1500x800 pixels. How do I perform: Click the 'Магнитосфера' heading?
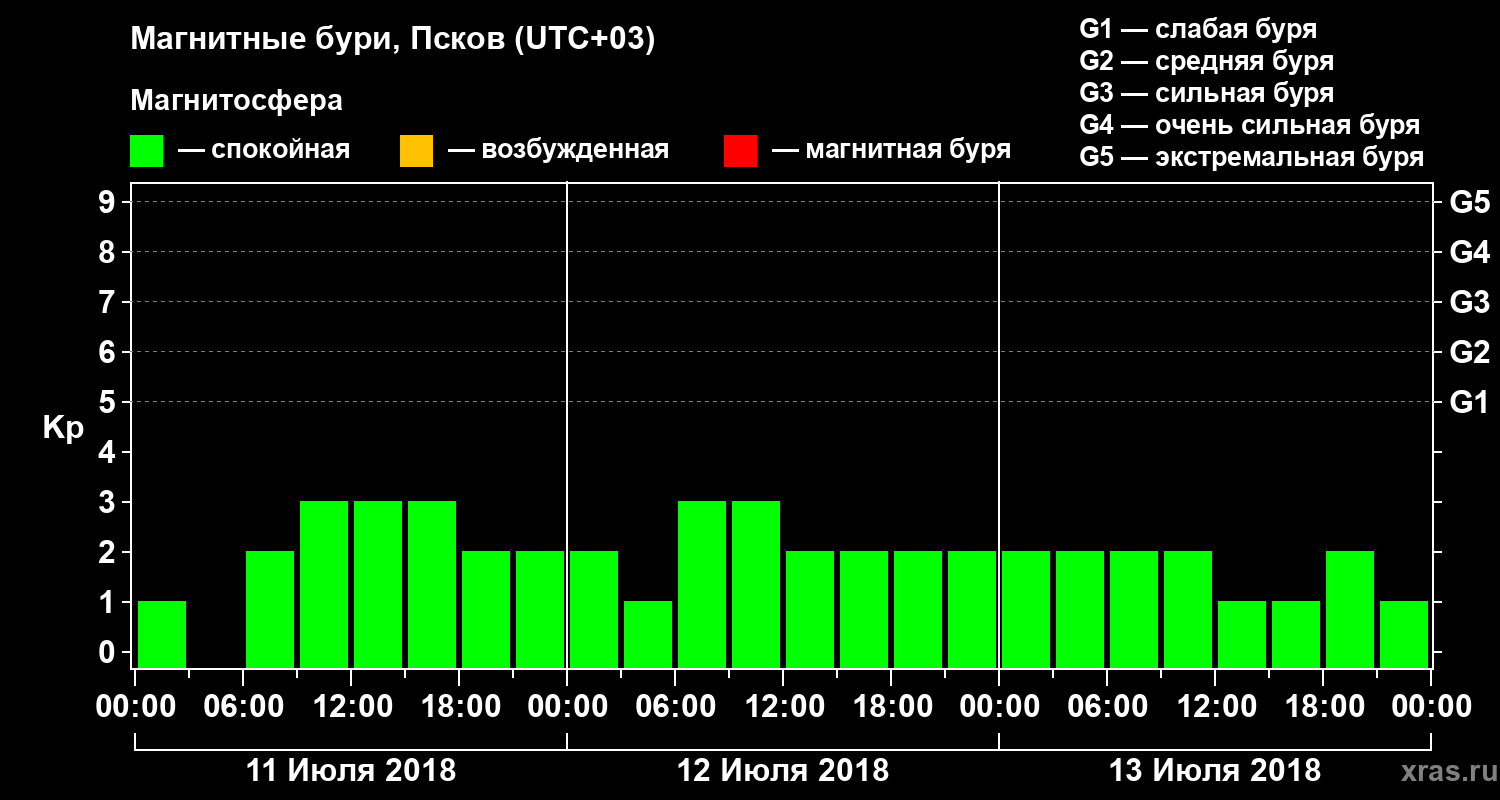click(x=237, y=101)
